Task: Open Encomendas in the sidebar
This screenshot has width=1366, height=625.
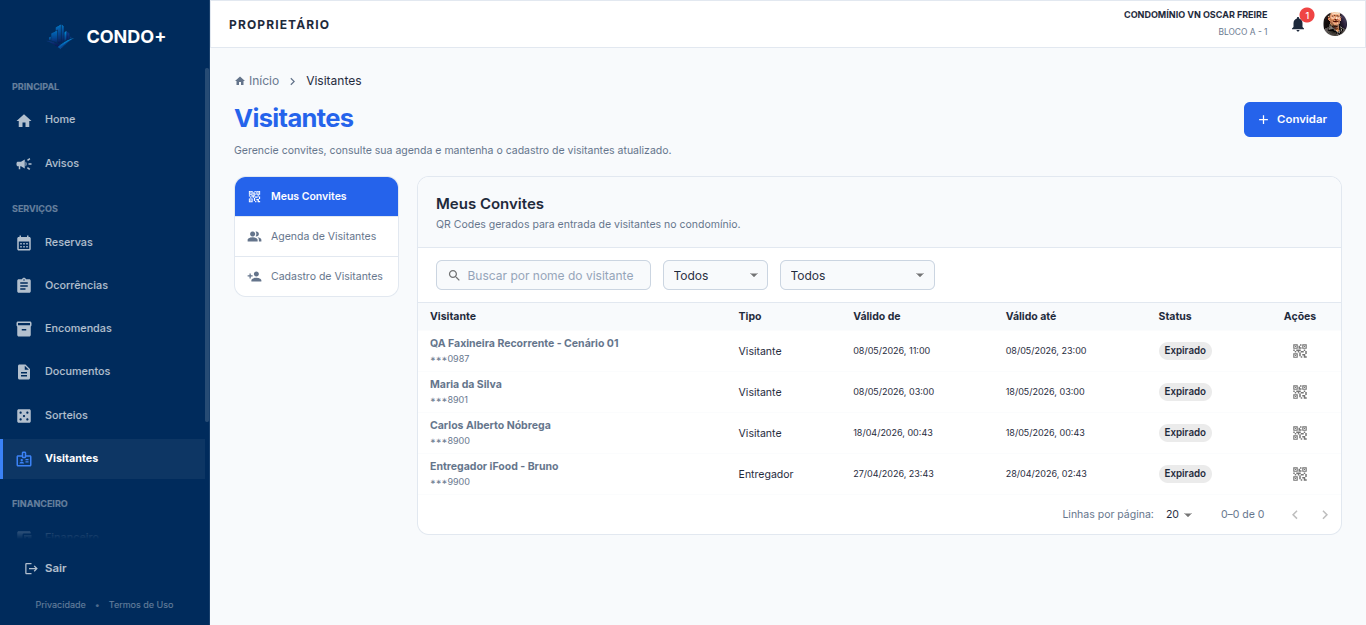Action: point(102,329)
